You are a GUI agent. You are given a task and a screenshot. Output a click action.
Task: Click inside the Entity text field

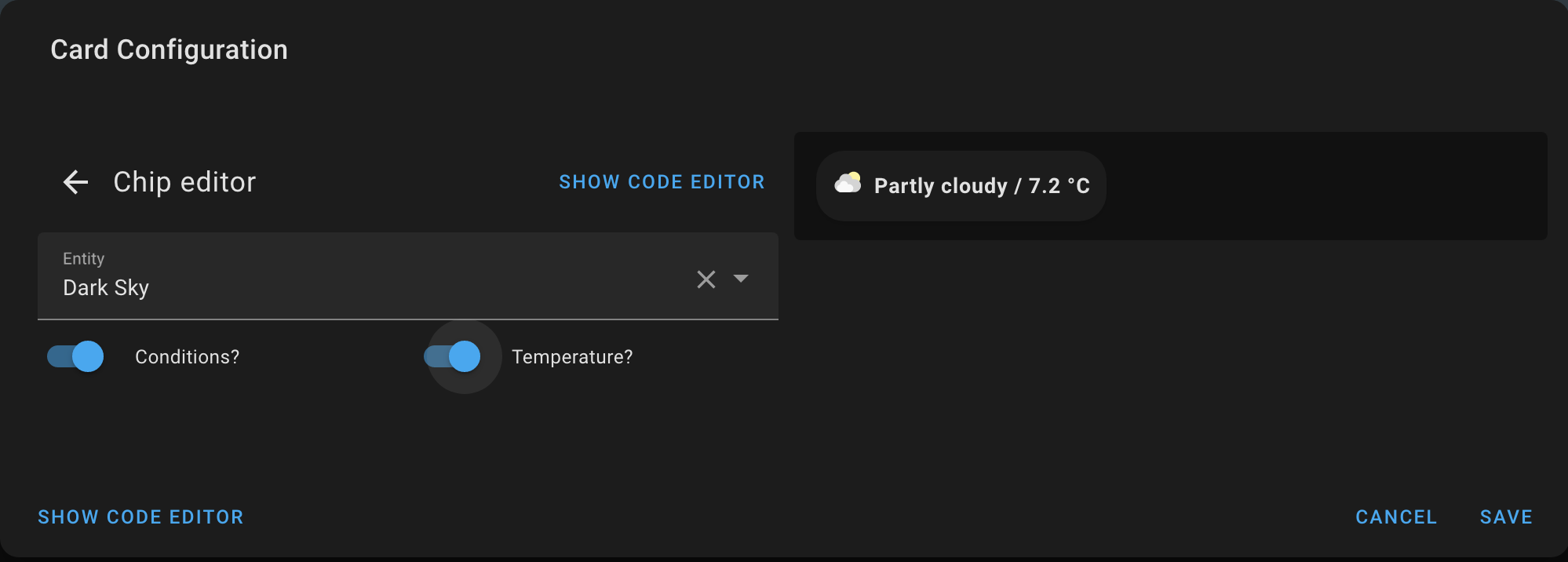coord(314,287)
